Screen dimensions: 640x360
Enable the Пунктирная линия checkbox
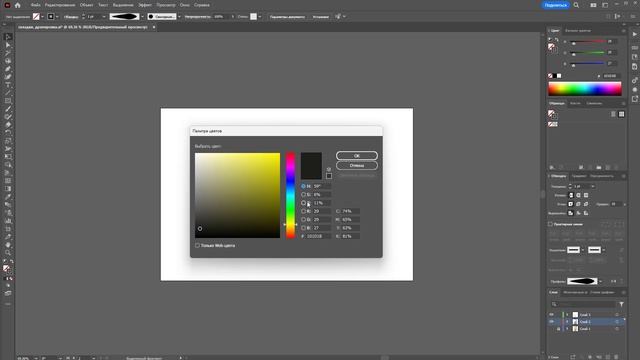550,224
